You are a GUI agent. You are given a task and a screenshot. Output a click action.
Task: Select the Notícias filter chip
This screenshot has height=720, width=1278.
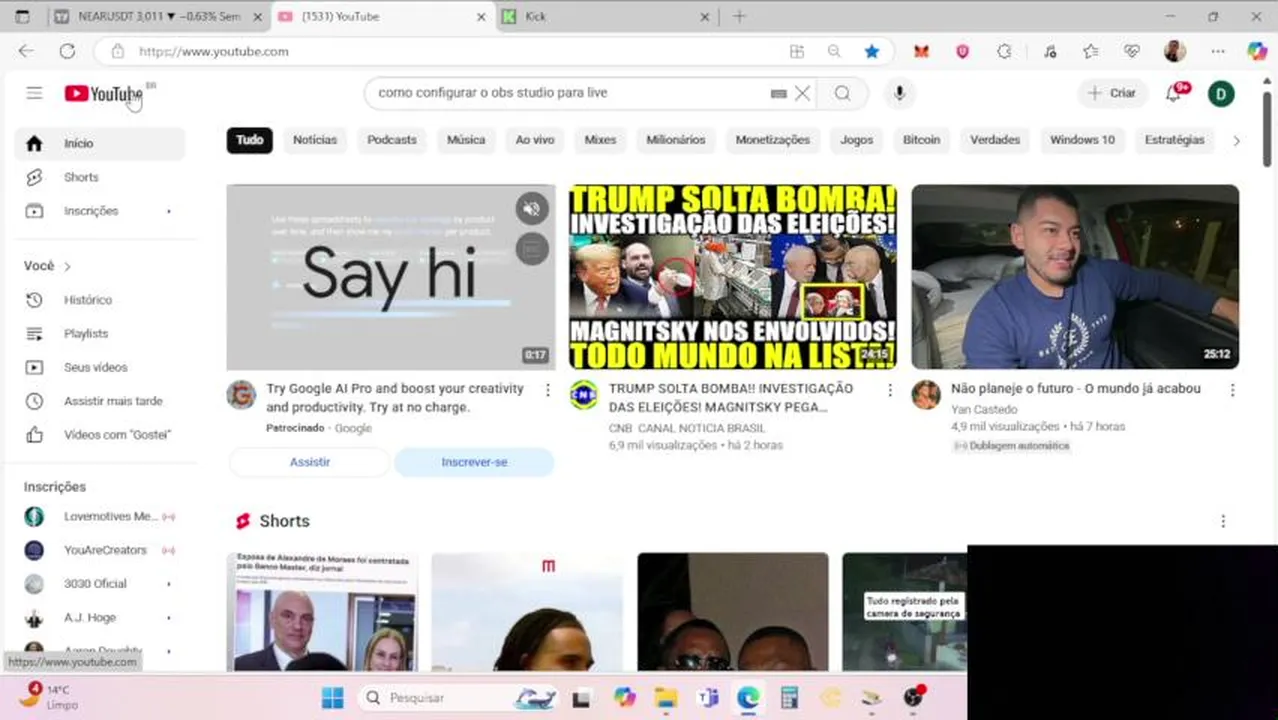coord(314,140)
